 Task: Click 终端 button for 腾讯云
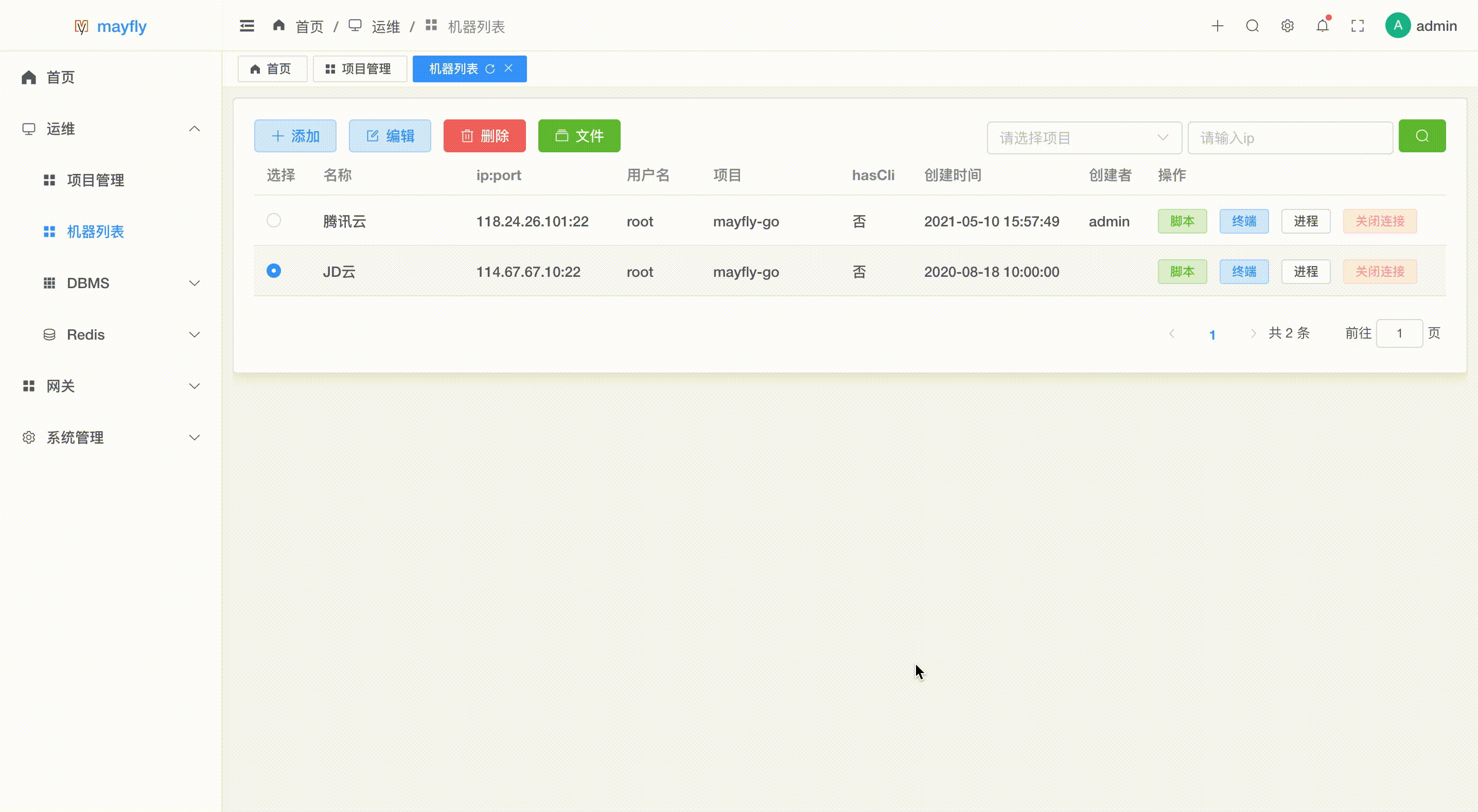(1243, 221)
